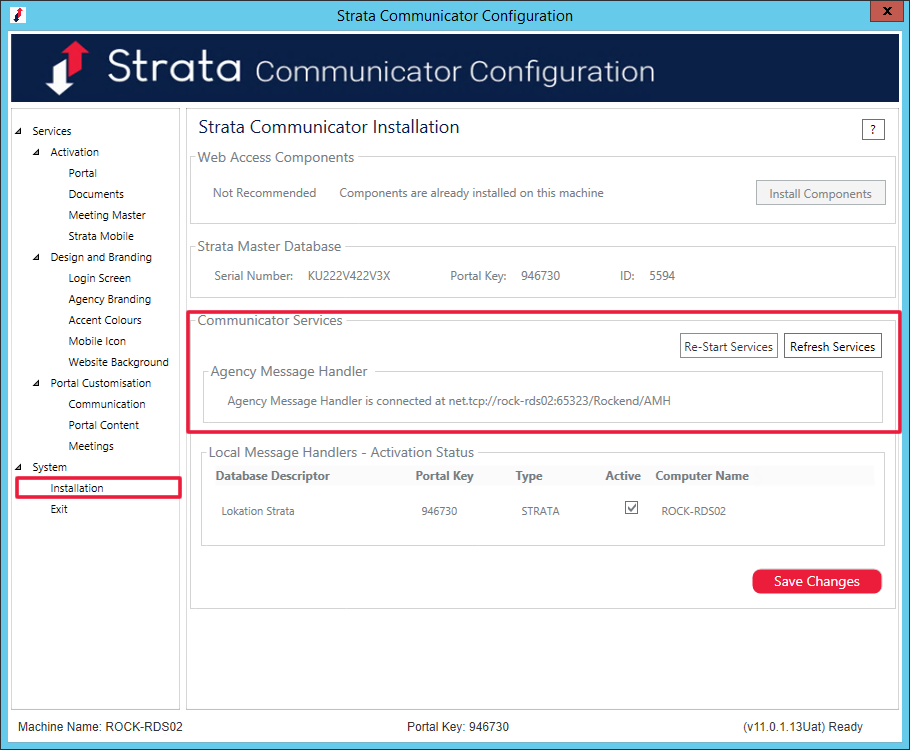Click the 946730 cell in handlers table
This screenshot has height=750, width=910.
tap(439, 511)
